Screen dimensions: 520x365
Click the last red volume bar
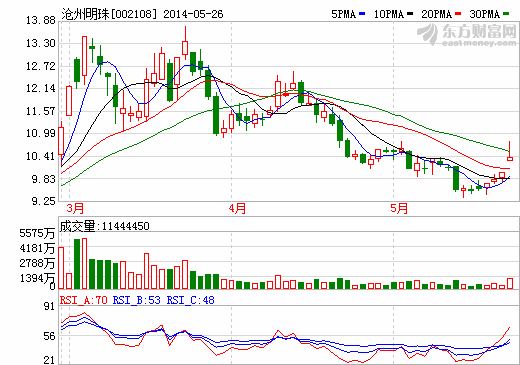click(510, 283)
